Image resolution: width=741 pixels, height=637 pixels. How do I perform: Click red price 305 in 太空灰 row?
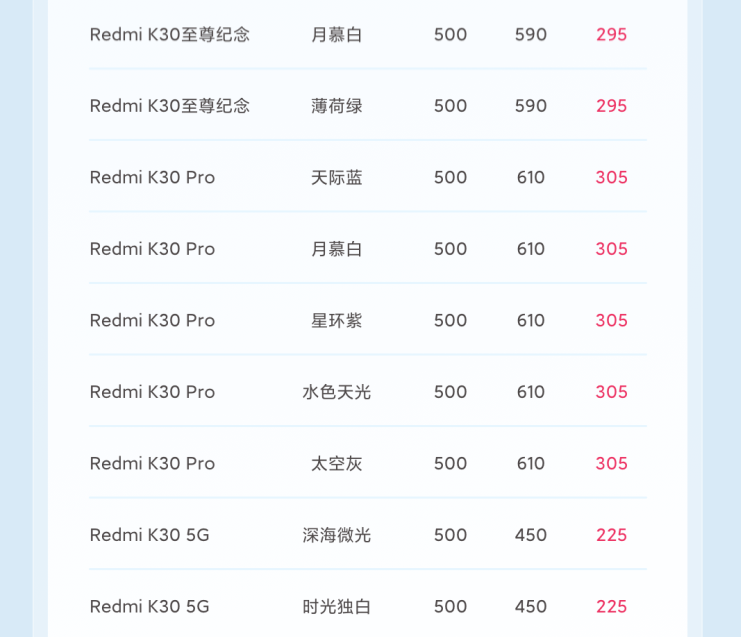coord(611,464)
